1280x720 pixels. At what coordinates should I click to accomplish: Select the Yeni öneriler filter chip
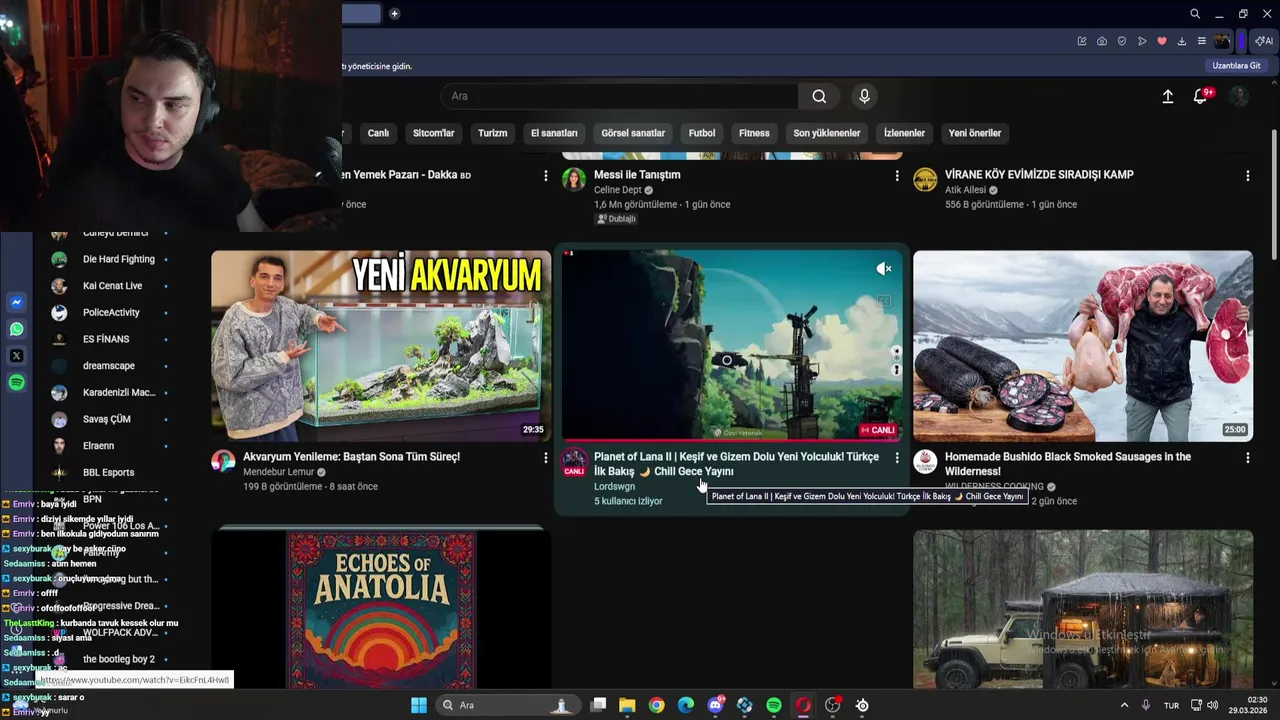pyautogui.click(x=975, y=133)
